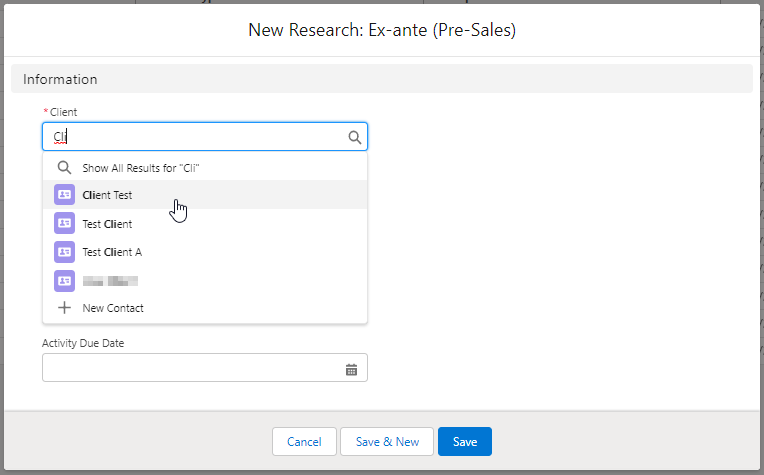Click contact icon of the blurred result

pos(64,281)
